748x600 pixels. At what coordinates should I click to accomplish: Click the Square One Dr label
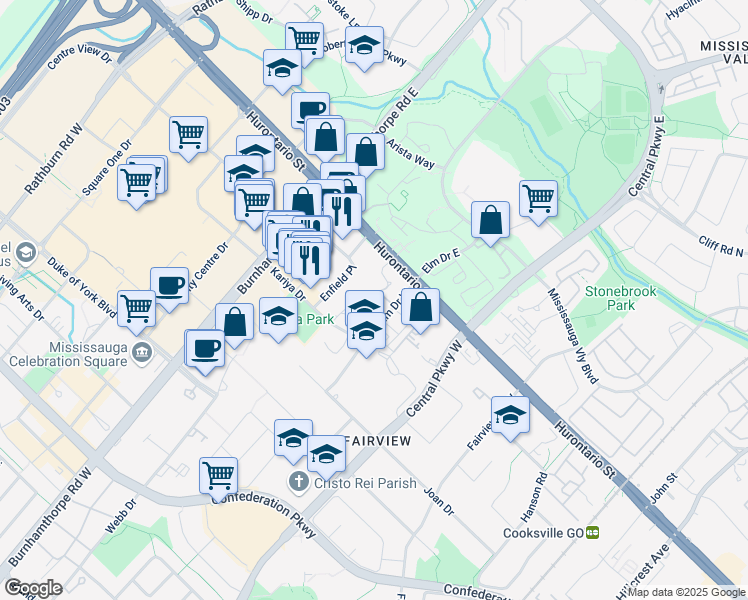[x=106, y=168]
